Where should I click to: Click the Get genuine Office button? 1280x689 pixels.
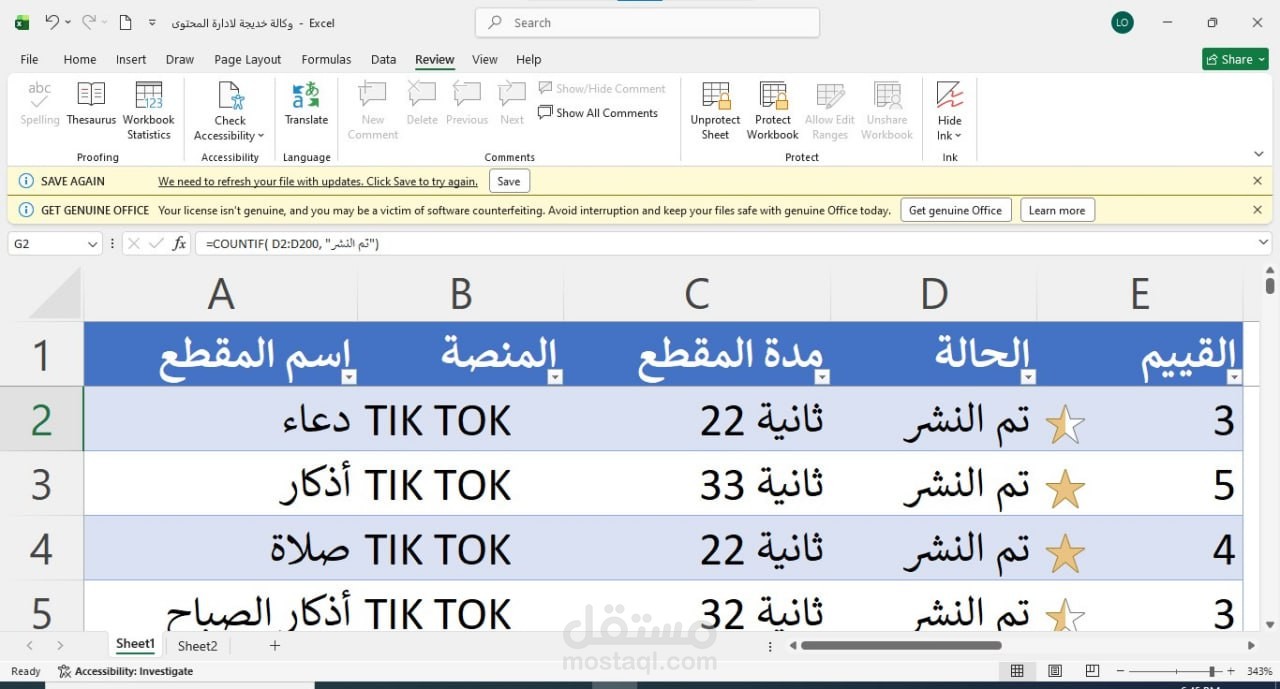click(956, 210)
